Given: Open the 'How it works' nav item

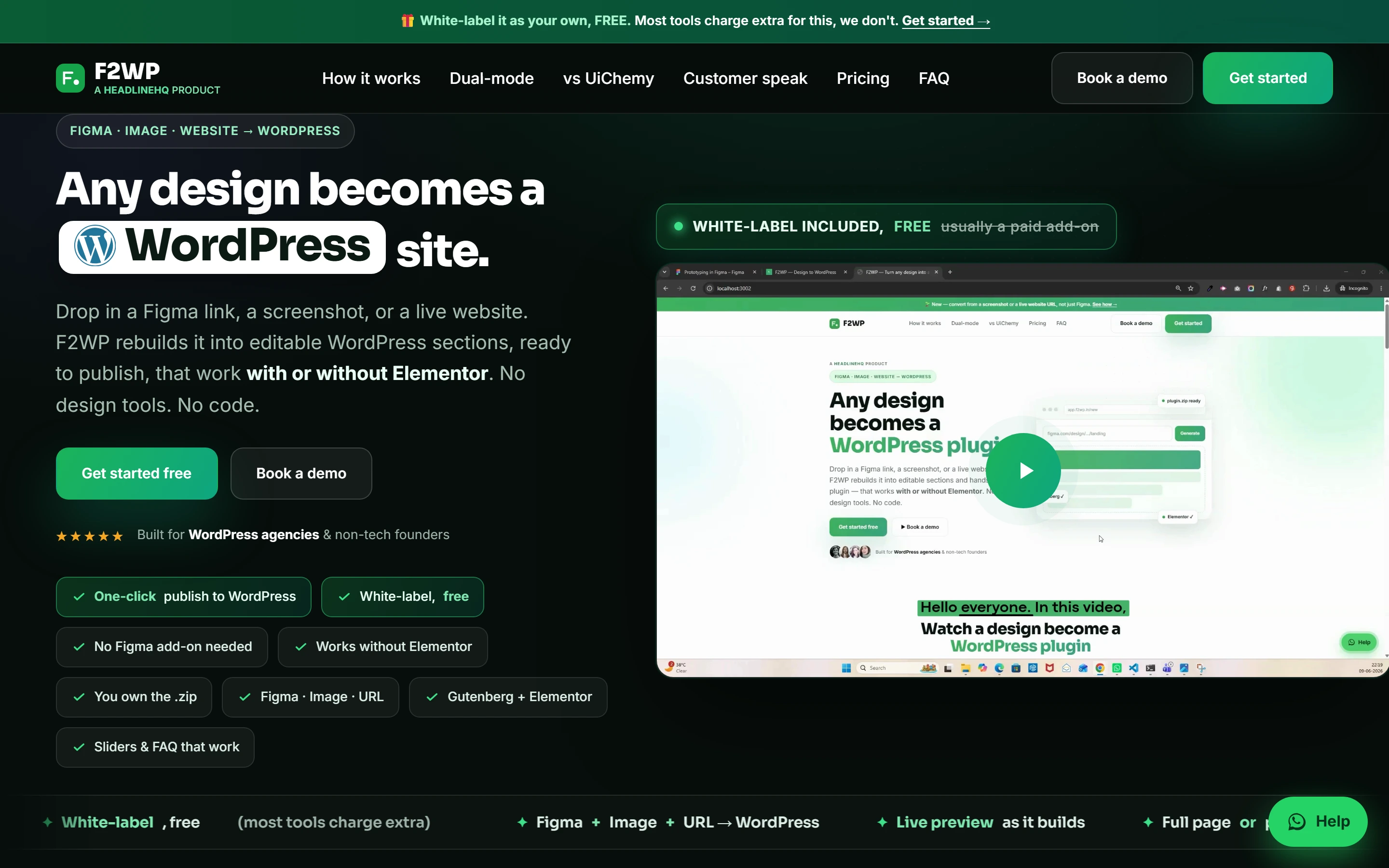Looking at the screenshot, I should click(x=371, y=78).
